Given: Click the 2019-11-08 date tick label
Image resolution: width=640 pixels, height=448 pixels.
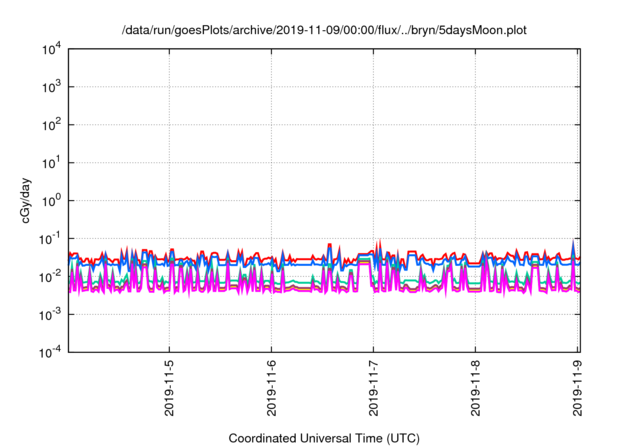Looking at the screenshot, I should tap(476, 390).
